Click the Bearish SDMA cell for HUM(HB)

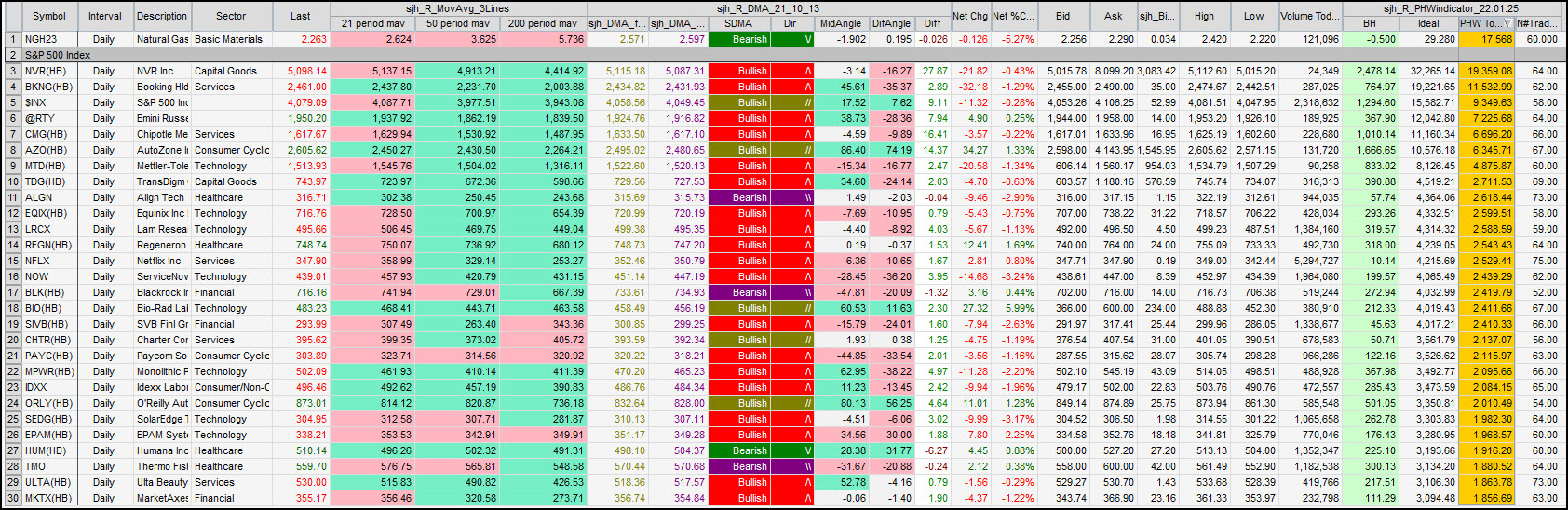pos(738,450)
